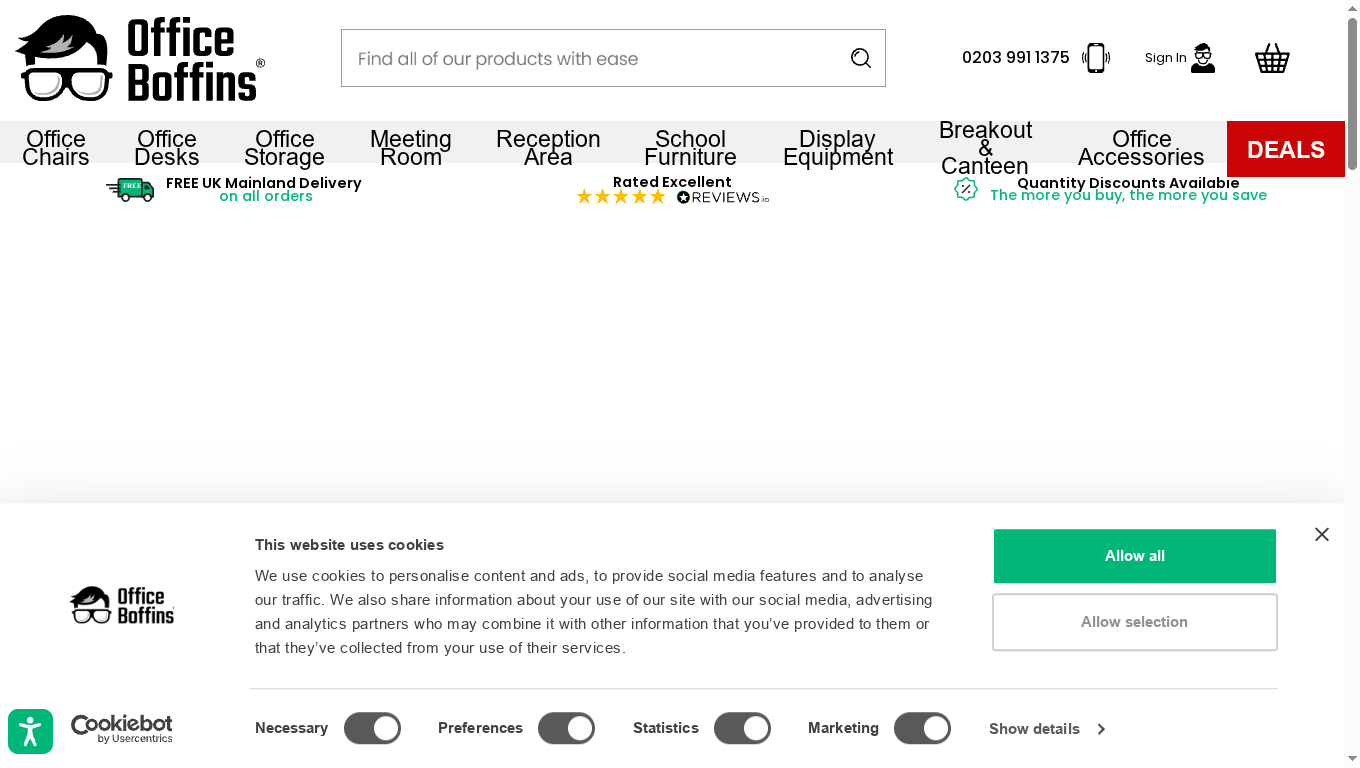
Task: Click the Office Boffins header logo
Action: pyautogui.click(x=137, y=57)
